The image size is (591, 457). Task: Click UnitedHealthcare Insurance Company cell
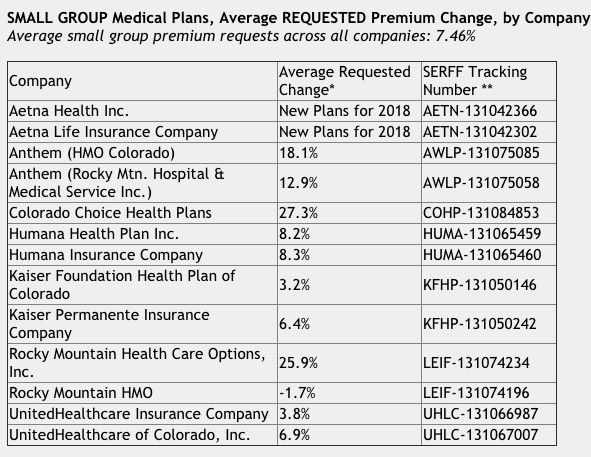[x=142, y=414]
